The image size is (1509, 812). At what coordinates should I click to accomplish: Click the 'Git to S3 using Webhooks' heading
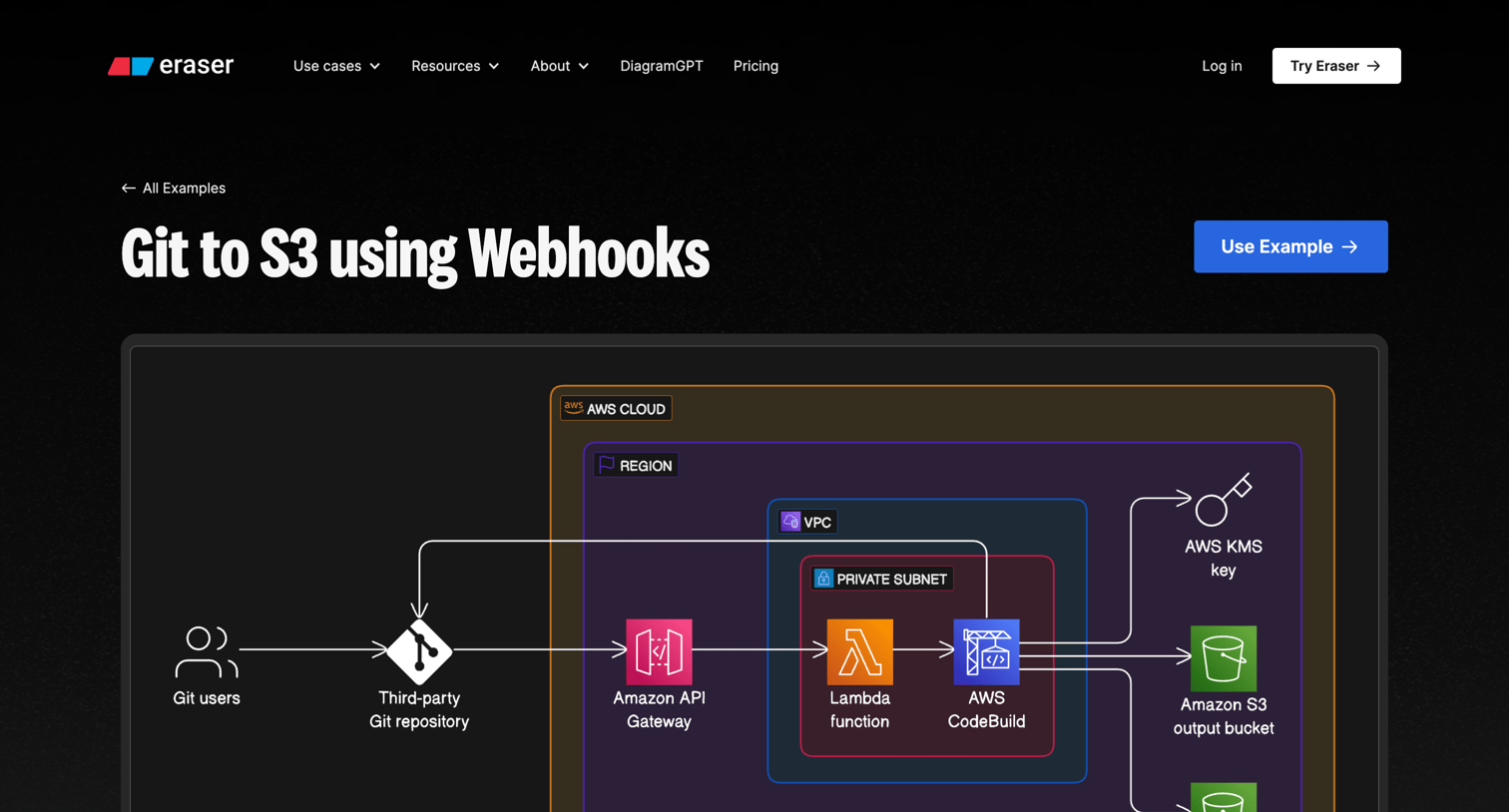tap(415, 253)
